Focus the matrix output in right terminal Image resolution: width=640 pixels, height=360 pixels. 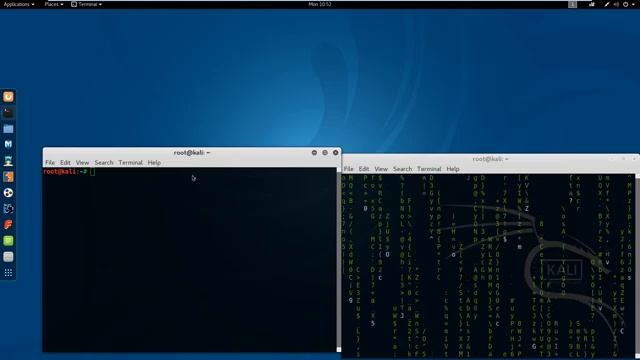pos(489,267)
